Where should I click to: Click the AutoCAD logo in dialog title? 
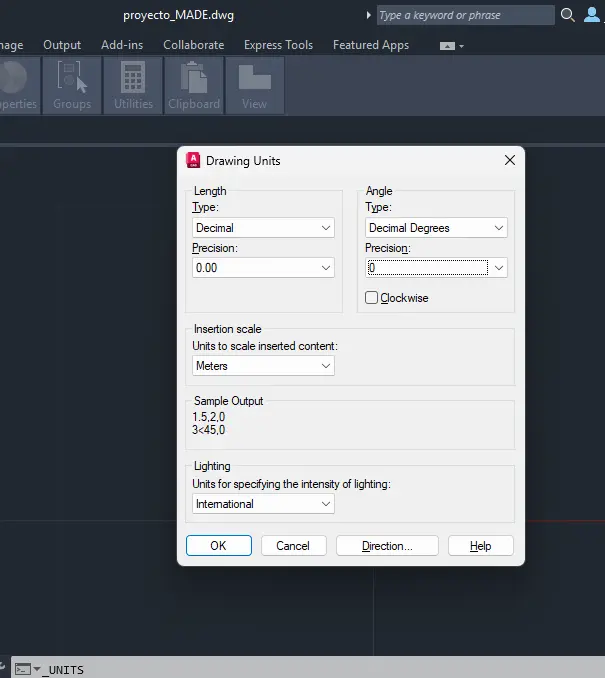(x=193, y=160)
